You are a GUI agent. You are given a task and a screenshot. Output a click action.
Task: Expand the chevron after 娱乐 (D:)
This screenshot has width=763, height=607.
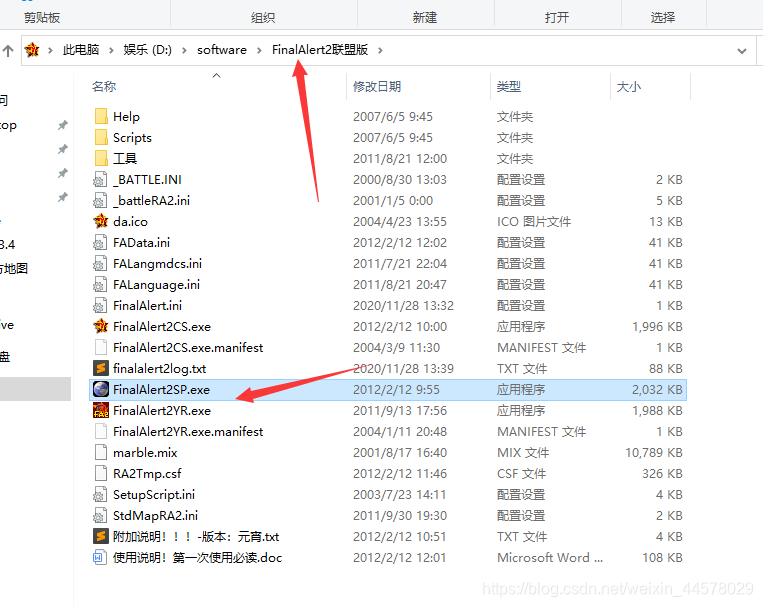pyautogui.click(x=184, y=50)
